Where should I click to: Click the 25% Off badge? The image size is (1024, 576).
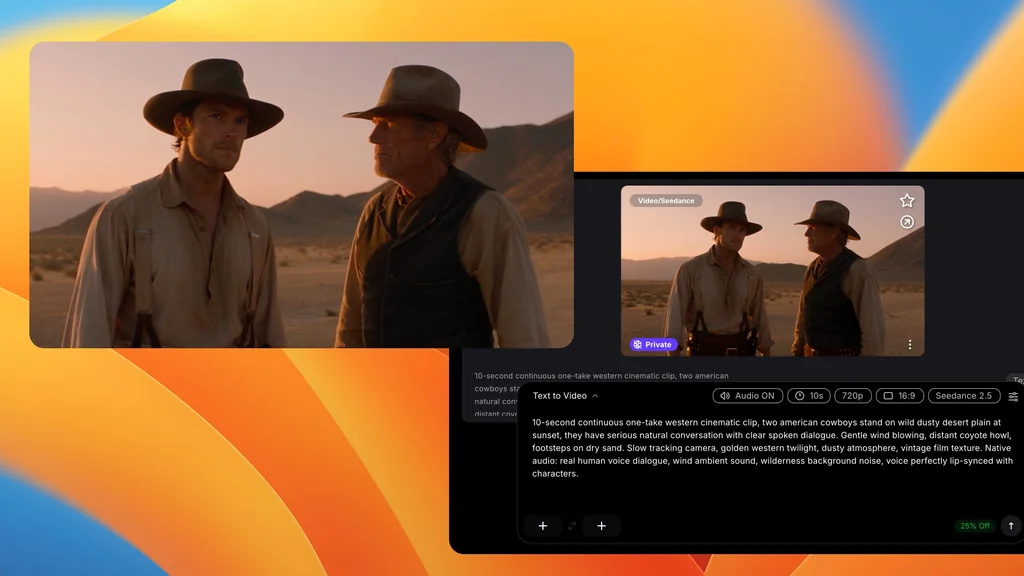point(974,526)
